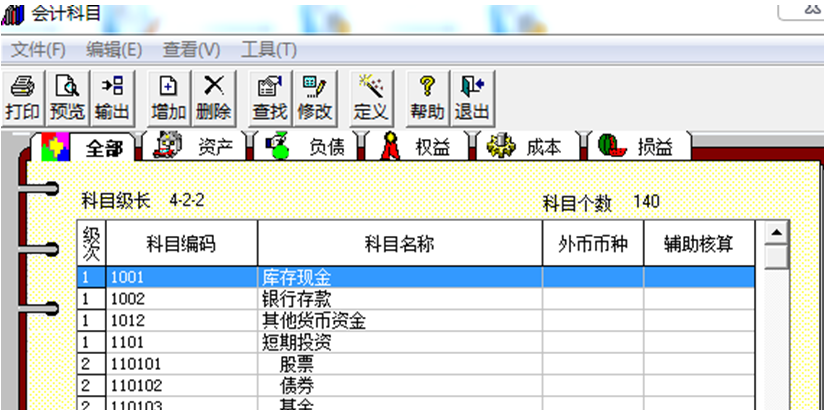This screenshot has height=410, width=824.
Task: Select the 其他货币资金 row
Action: tap(416, 320)
